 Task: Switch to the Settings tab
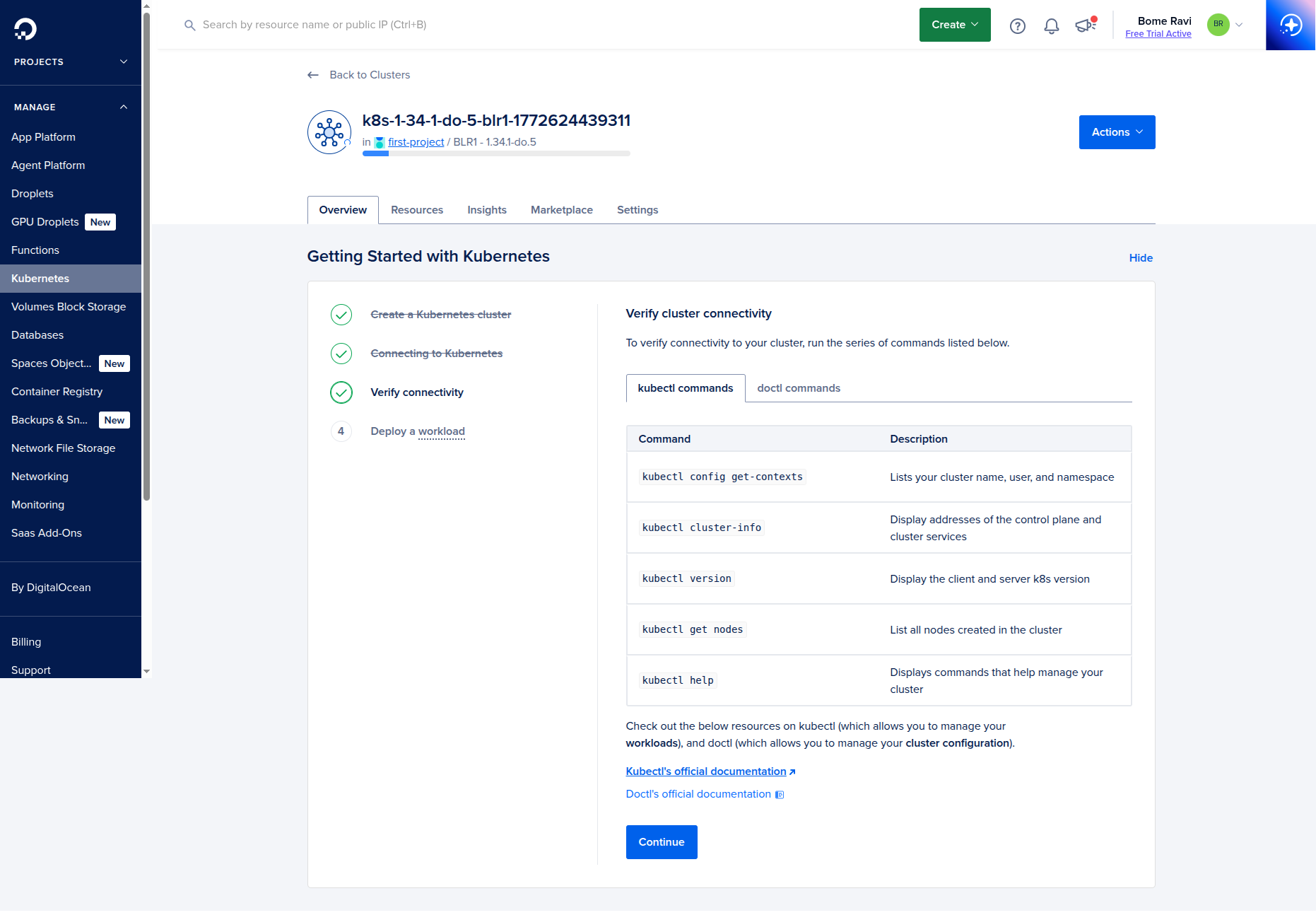[637, 209]
